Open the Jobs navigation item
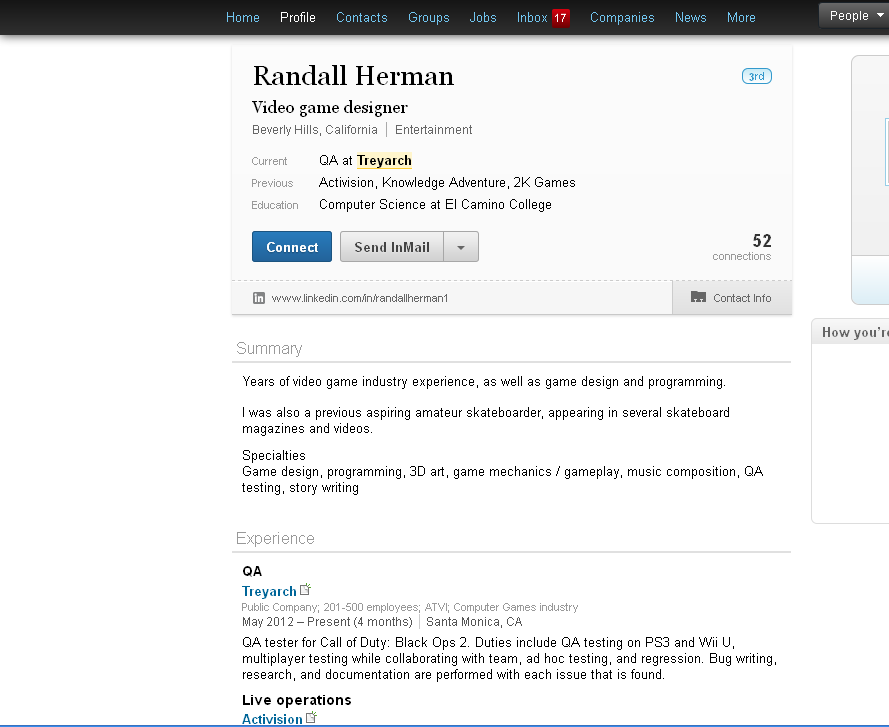 483,18
